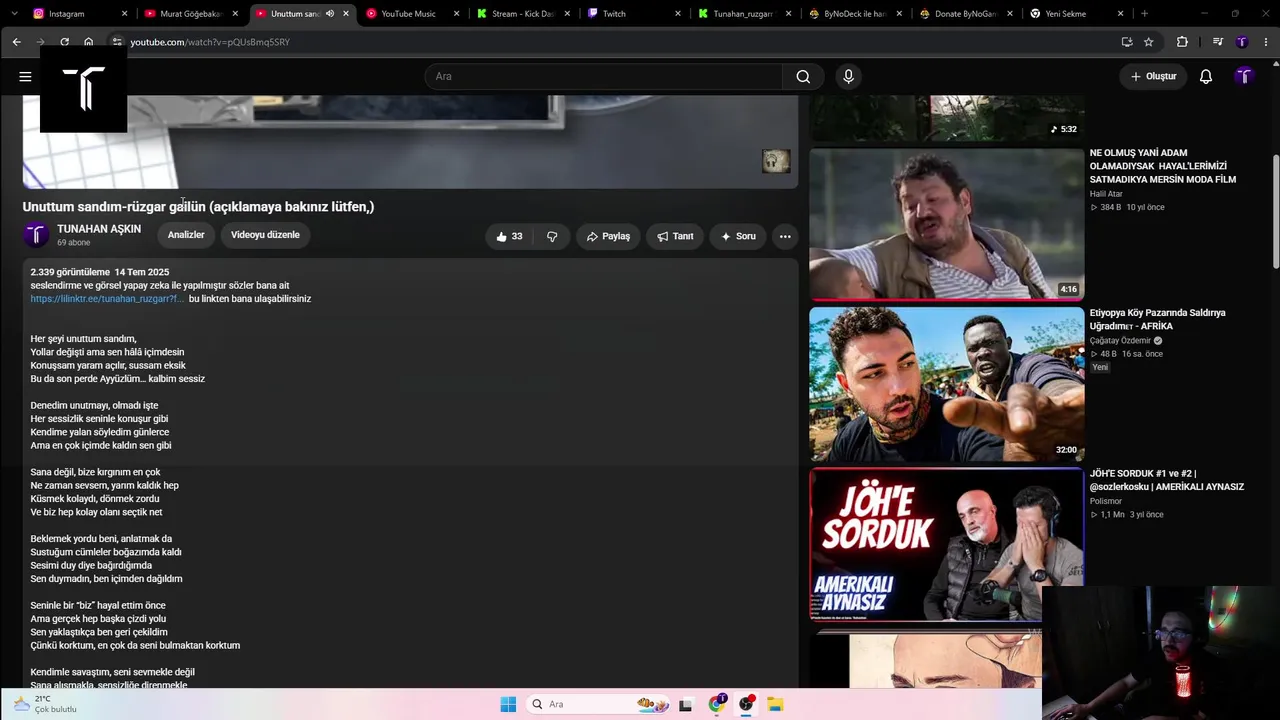Go back with the browser back arrow
1280x720 pixels.
click(16, 42)
